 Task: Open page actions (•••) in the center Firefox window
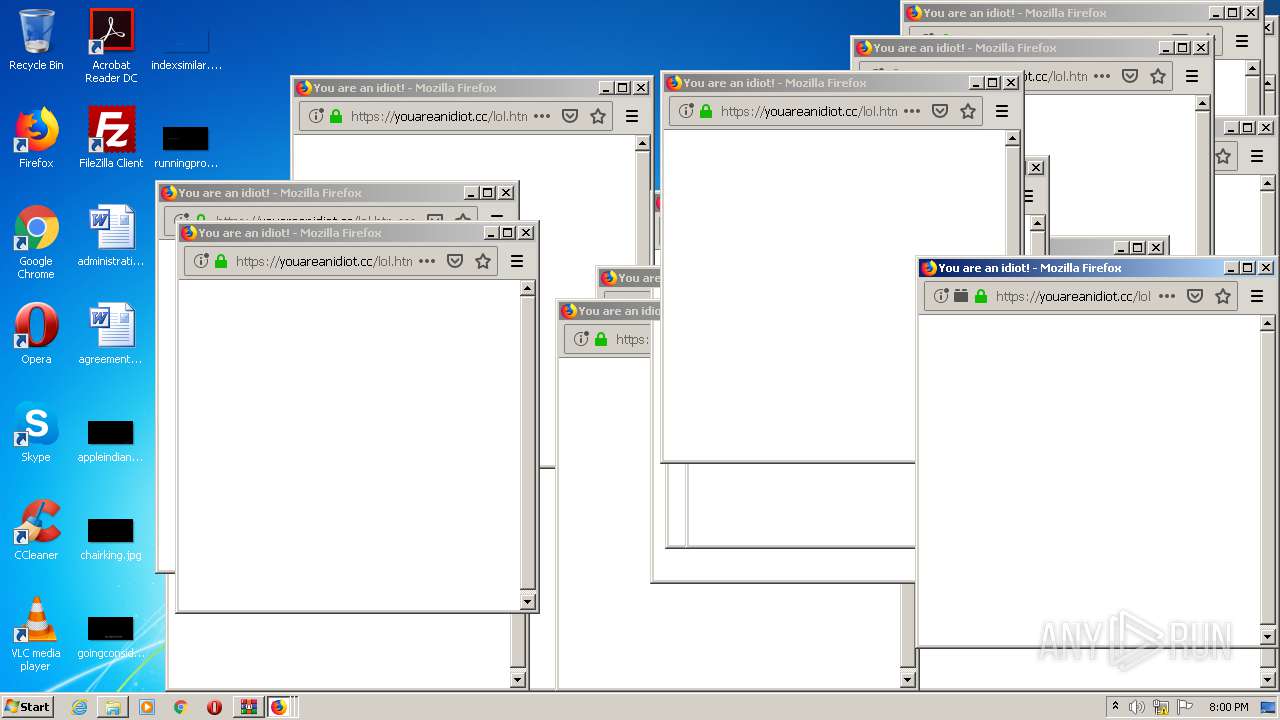point(912,111)
